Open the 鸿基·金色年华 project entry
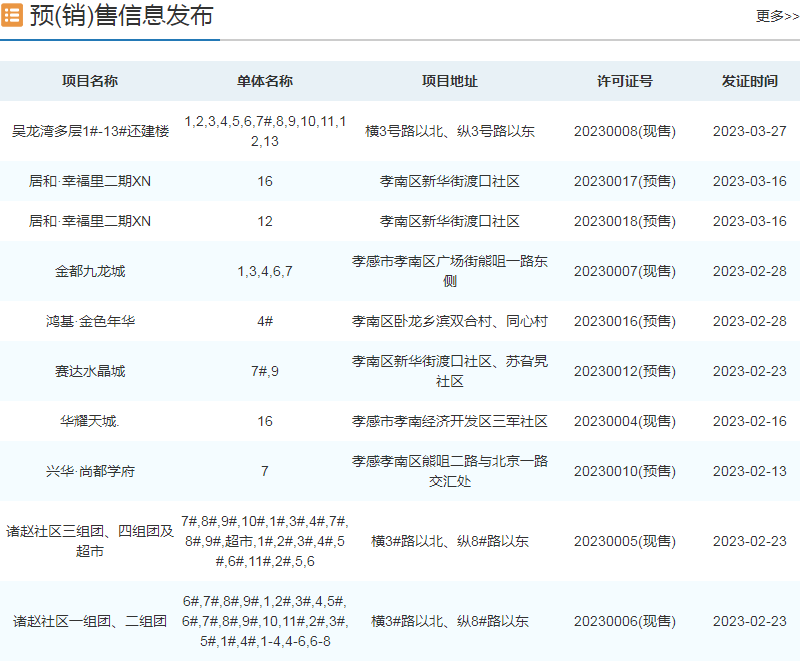Viewport: 804px width, 666px height. click(x=90, y=321)
